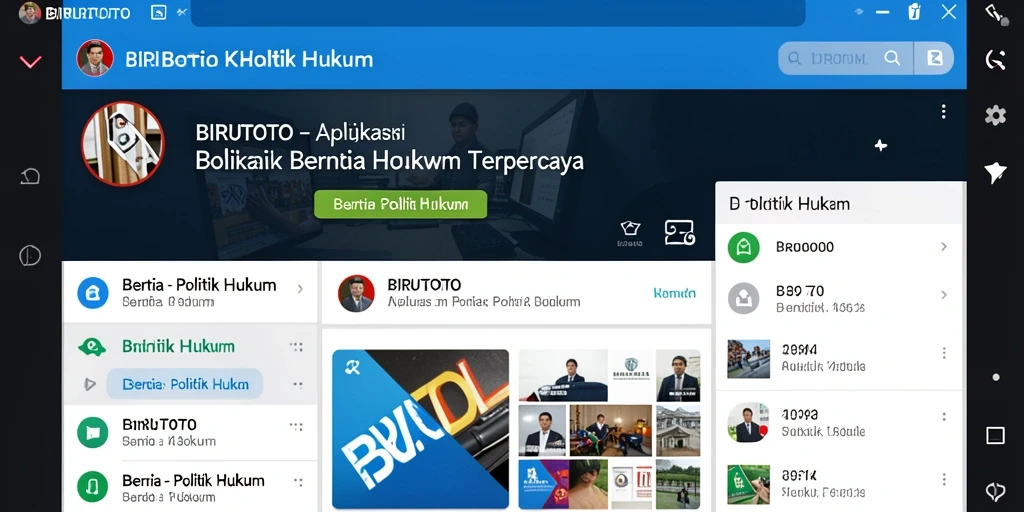Click the phone-like icon in right sidebar
1024x512 pixels.
[x=995, y=60]
